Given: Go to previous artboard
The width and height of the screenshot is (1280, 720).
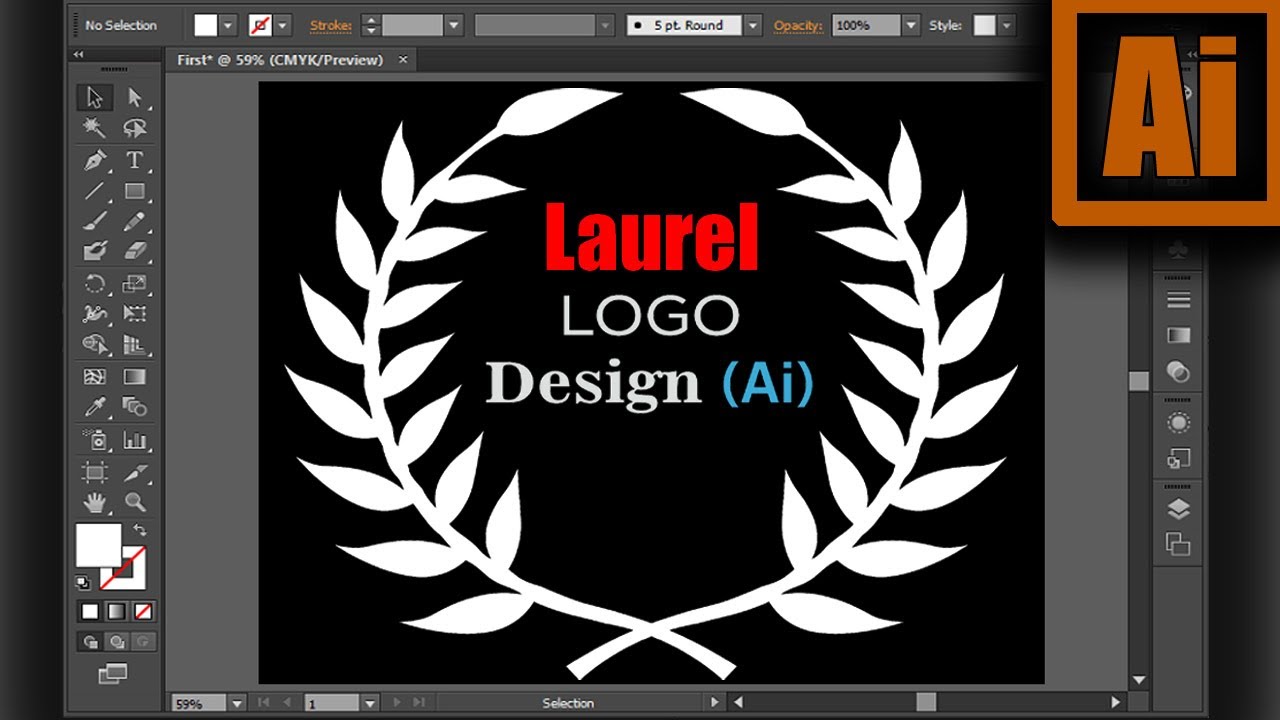Looking at the screenshot, I should click(287, 703).
